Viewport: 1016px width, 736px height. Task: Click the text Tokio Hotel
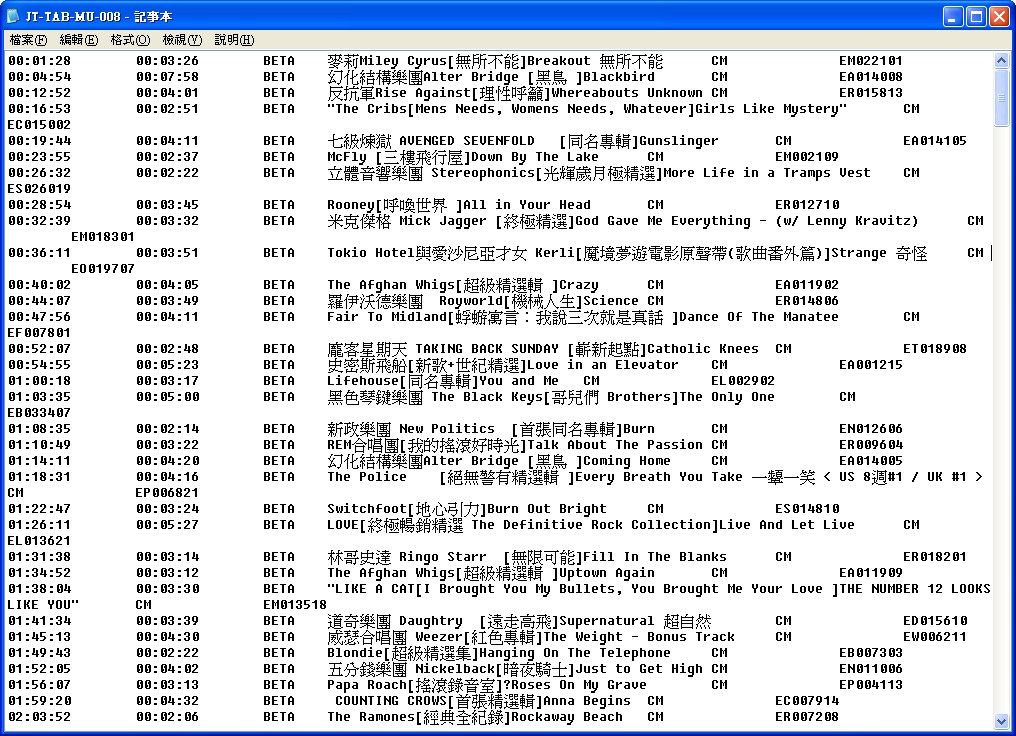pyautogui.click(x=371, y=253)
